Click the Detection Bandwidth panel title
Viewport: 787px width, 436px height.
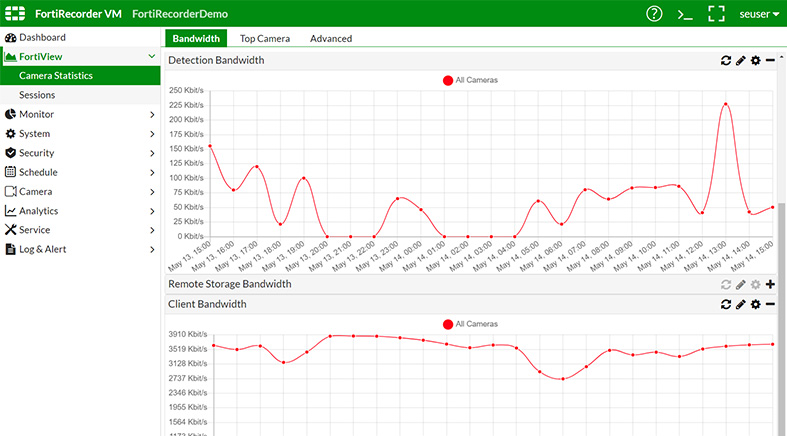(x=216, y=60)
